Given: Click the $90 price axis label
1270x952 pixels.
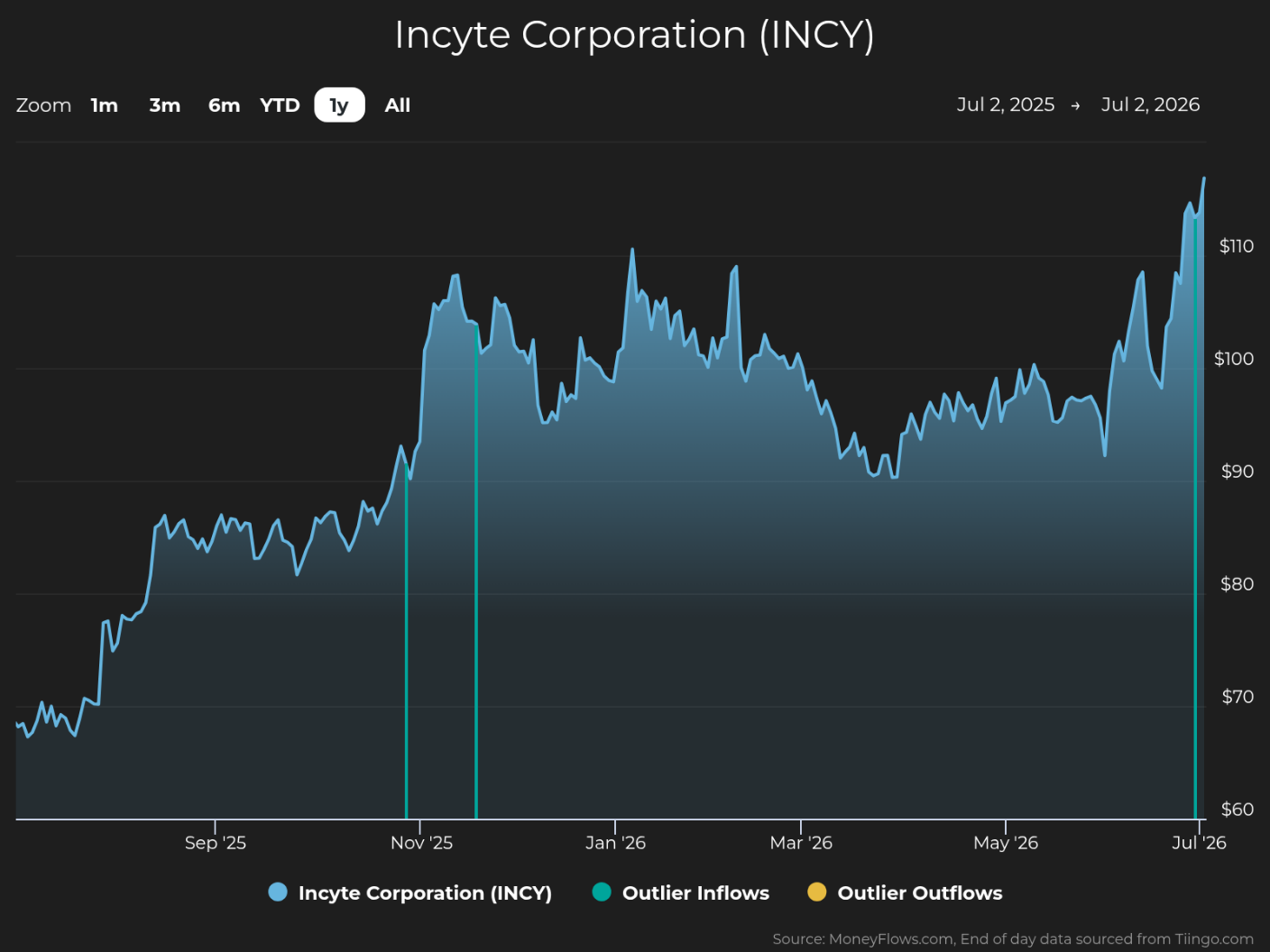Looking at the screenshot, I should [x=1238, y=471].
